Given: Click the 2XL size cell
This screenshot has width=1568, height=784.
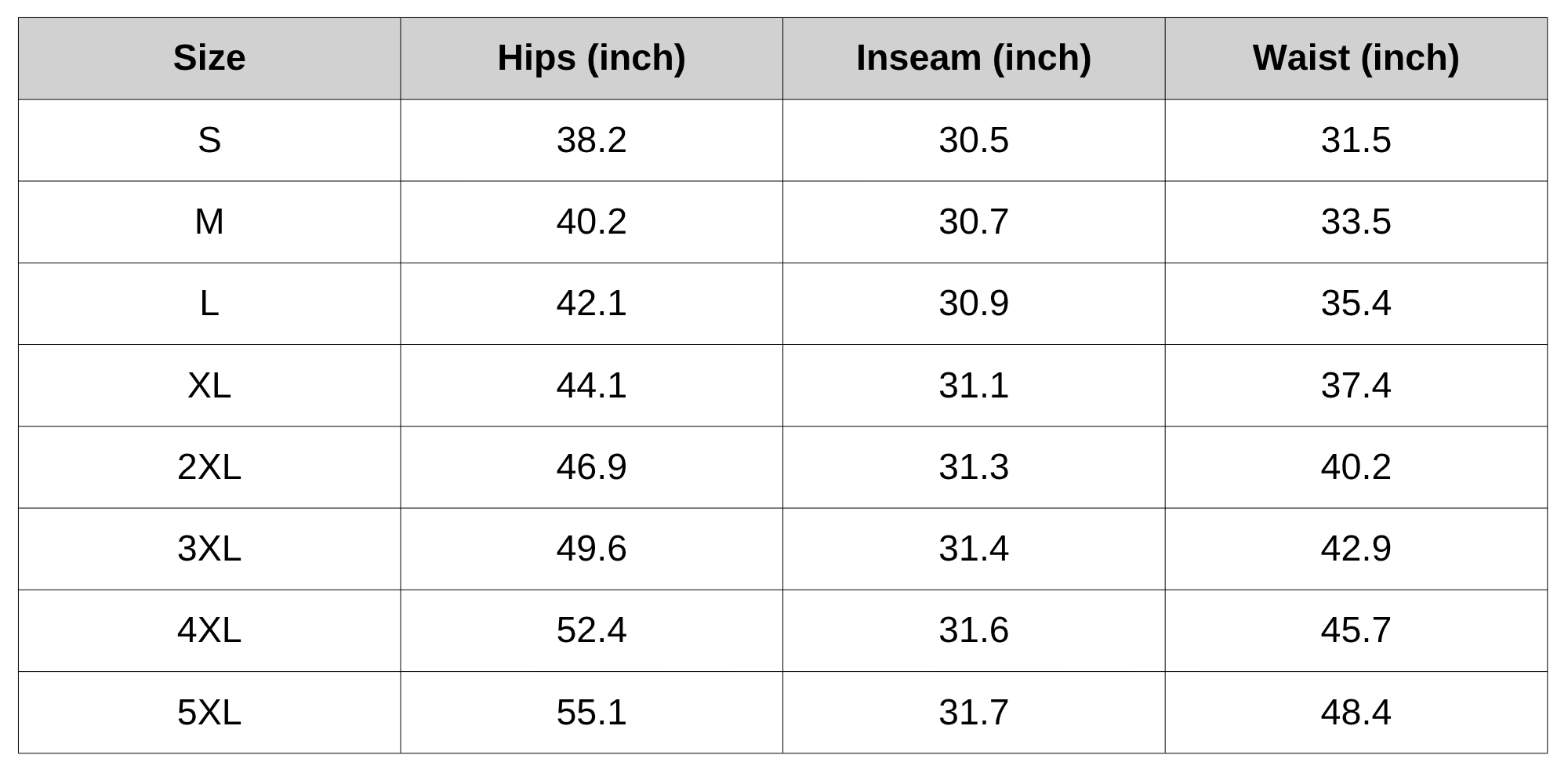Looking at the screenshot, I should click(209, 467).
